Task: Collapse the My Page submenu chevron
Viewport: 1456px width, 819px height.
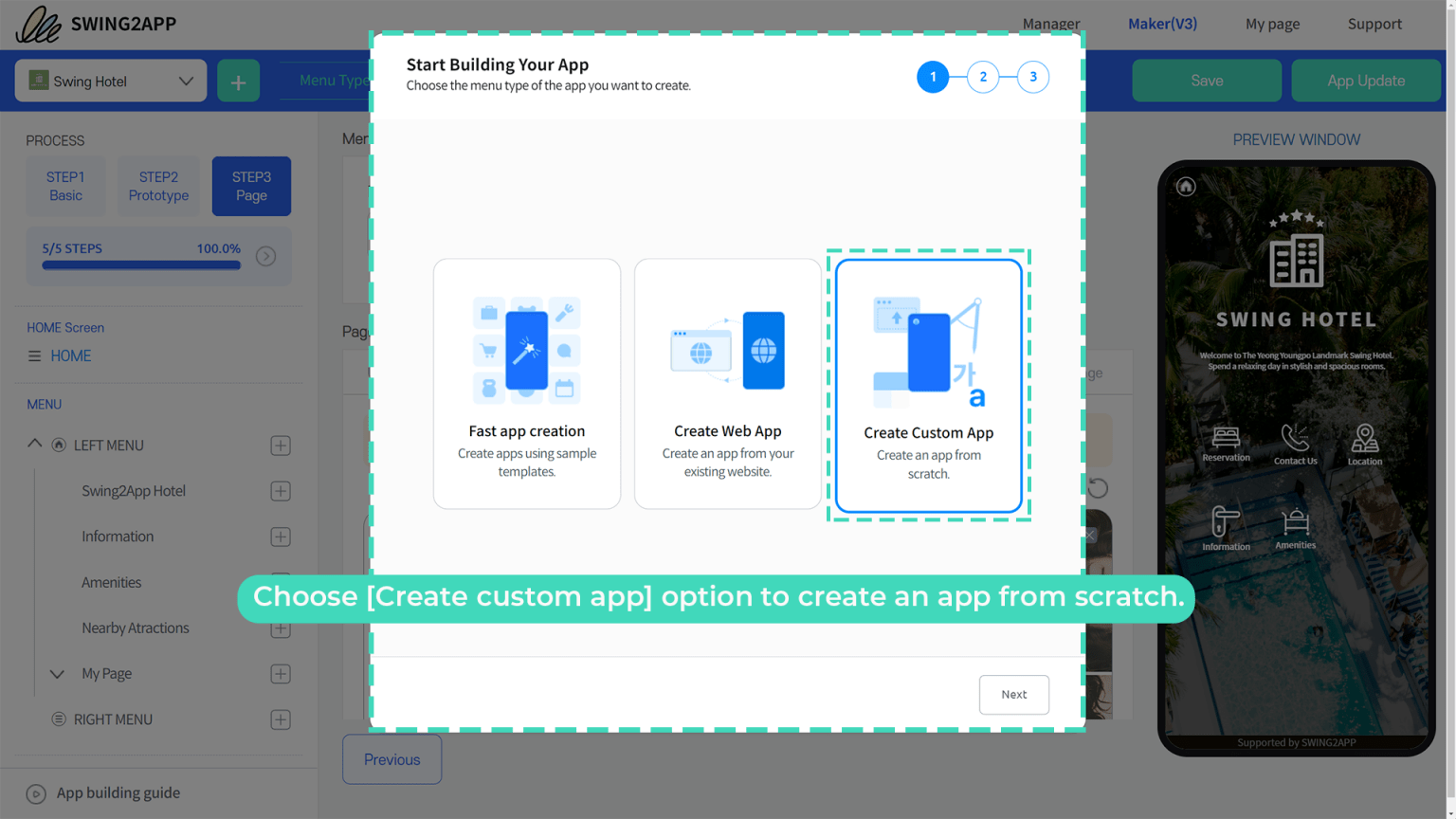Action: coord(57,673)
